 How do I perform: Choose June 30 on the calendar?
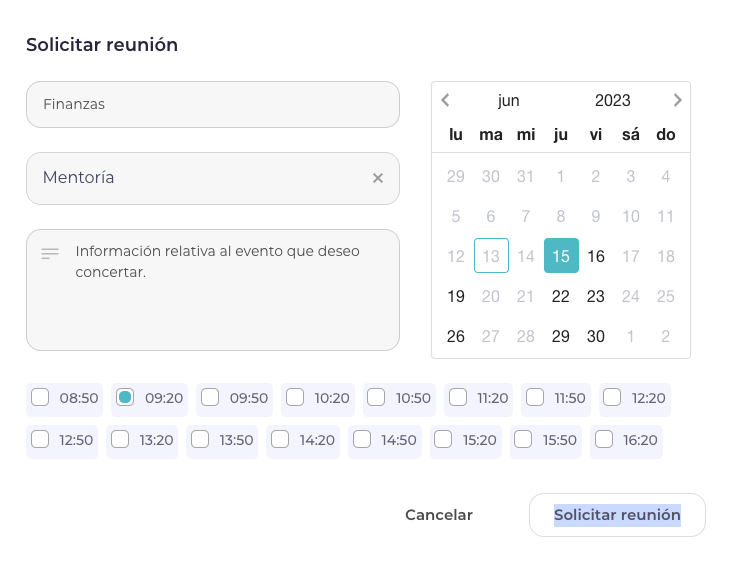[596, 336]
